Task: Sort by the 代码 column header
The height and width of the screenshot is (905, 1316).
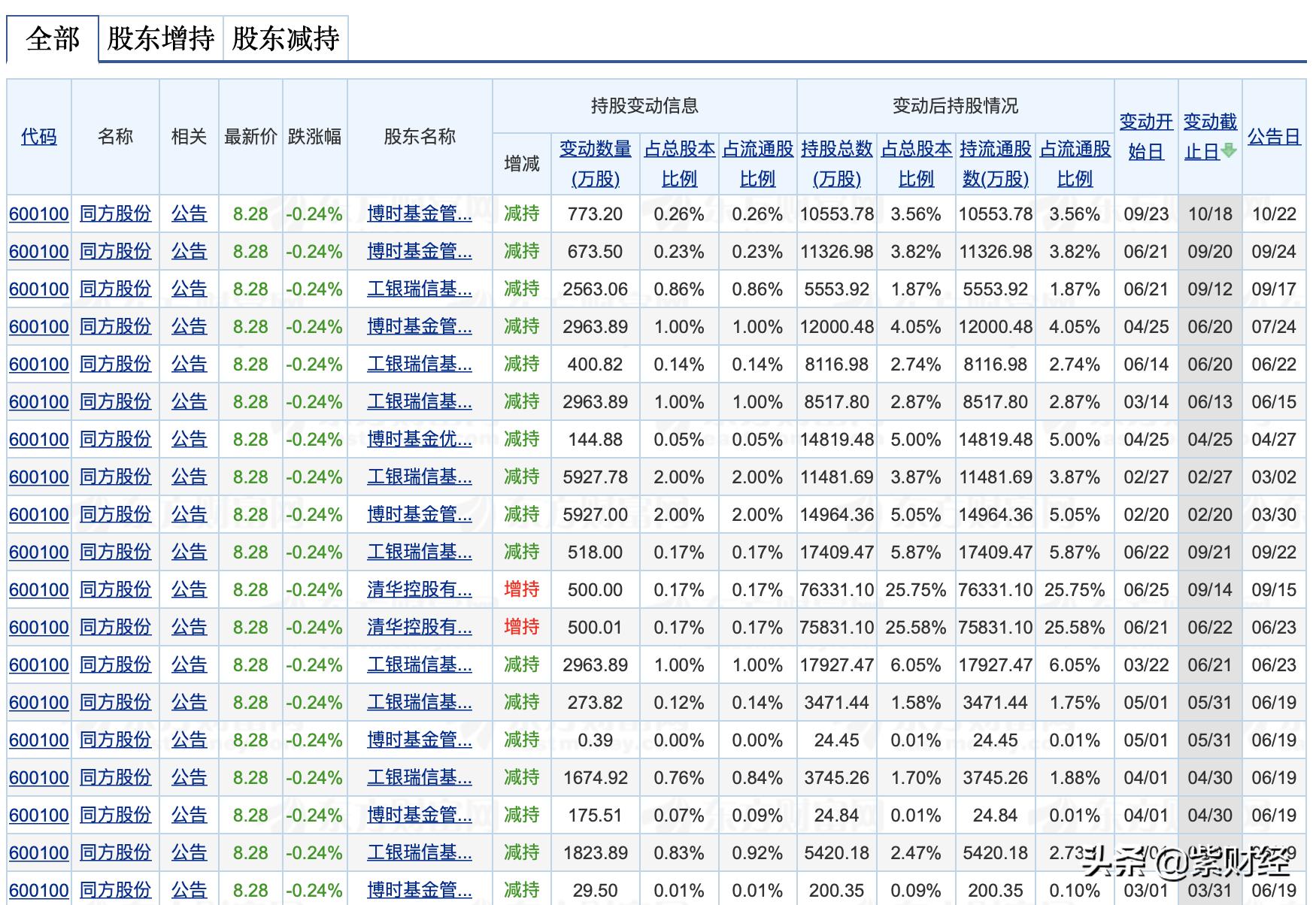Action: tap(38, 138)
